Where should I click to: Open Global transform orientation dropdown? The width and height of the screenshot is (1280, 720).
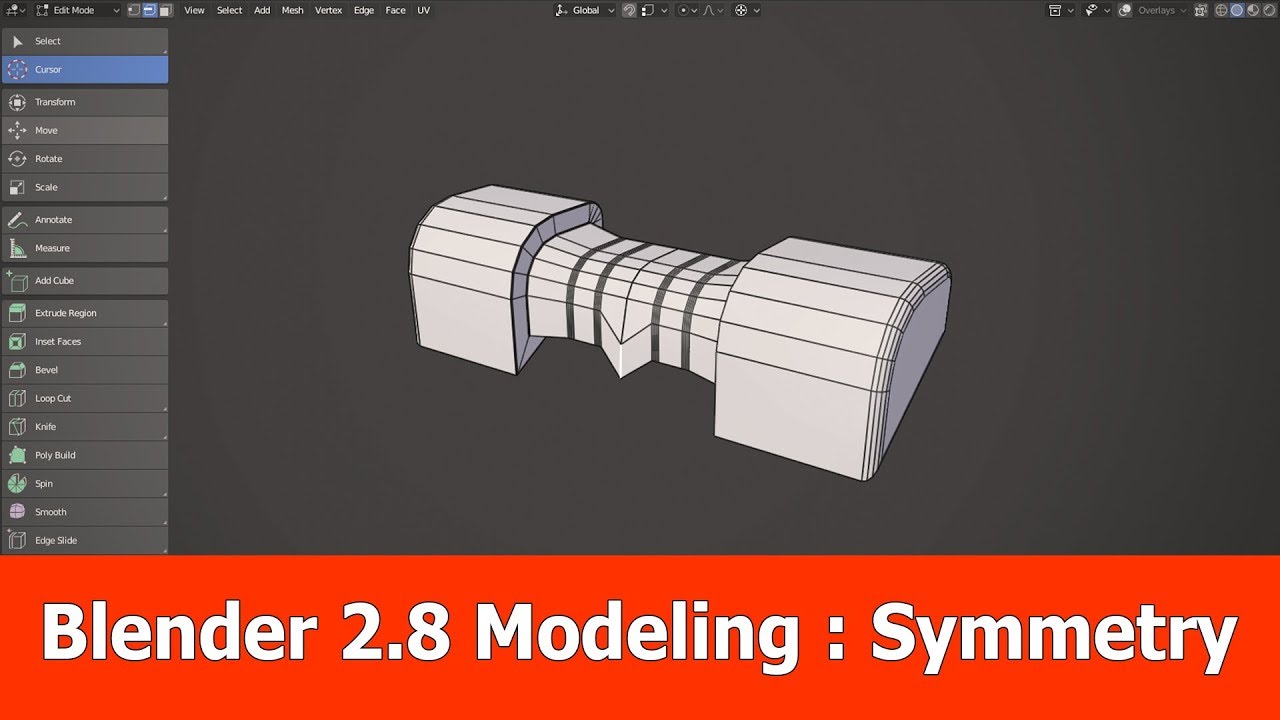[x=585, y=10]
